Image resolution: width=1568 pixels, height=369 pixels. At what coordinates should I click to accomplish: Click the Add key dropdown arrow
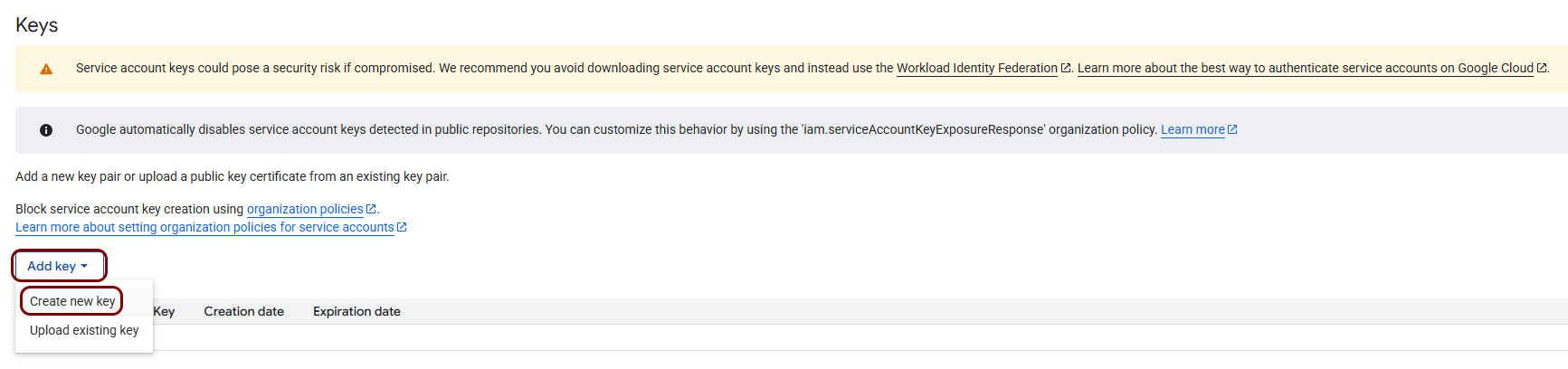click(x=84, y=266)
